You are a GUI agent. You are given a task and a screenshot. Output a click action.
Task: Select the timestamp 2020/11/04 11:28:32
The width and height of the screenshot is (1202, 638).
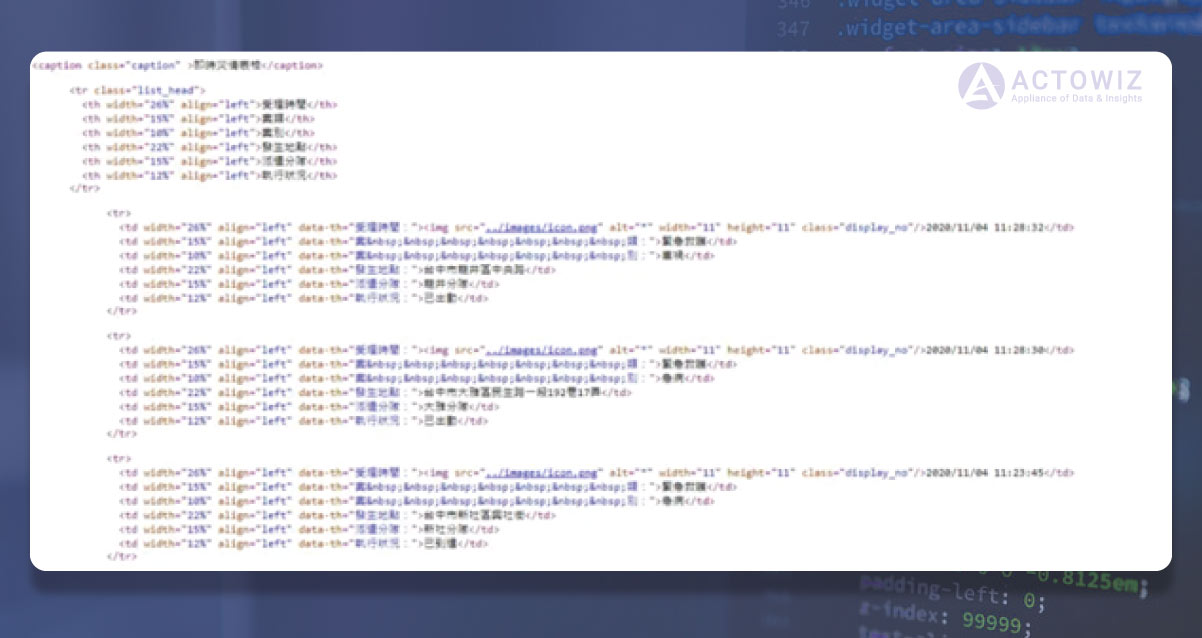click(x=986, y=228)
